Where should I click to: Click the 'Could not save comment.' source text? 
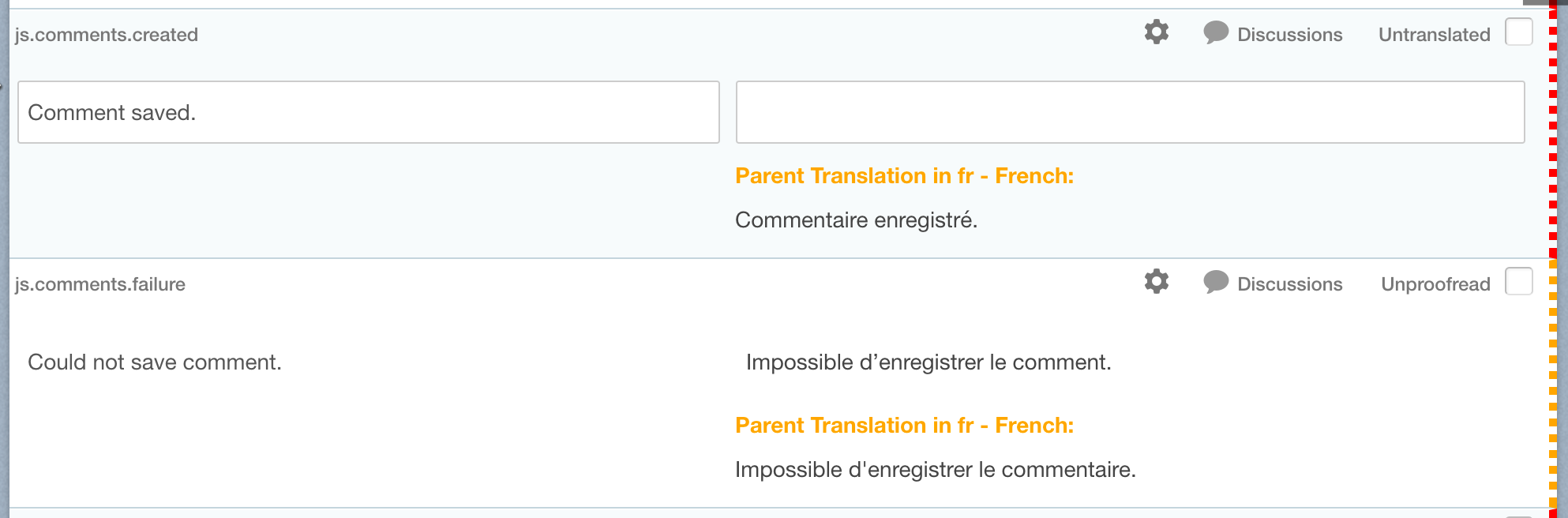(x=155, y=362)
